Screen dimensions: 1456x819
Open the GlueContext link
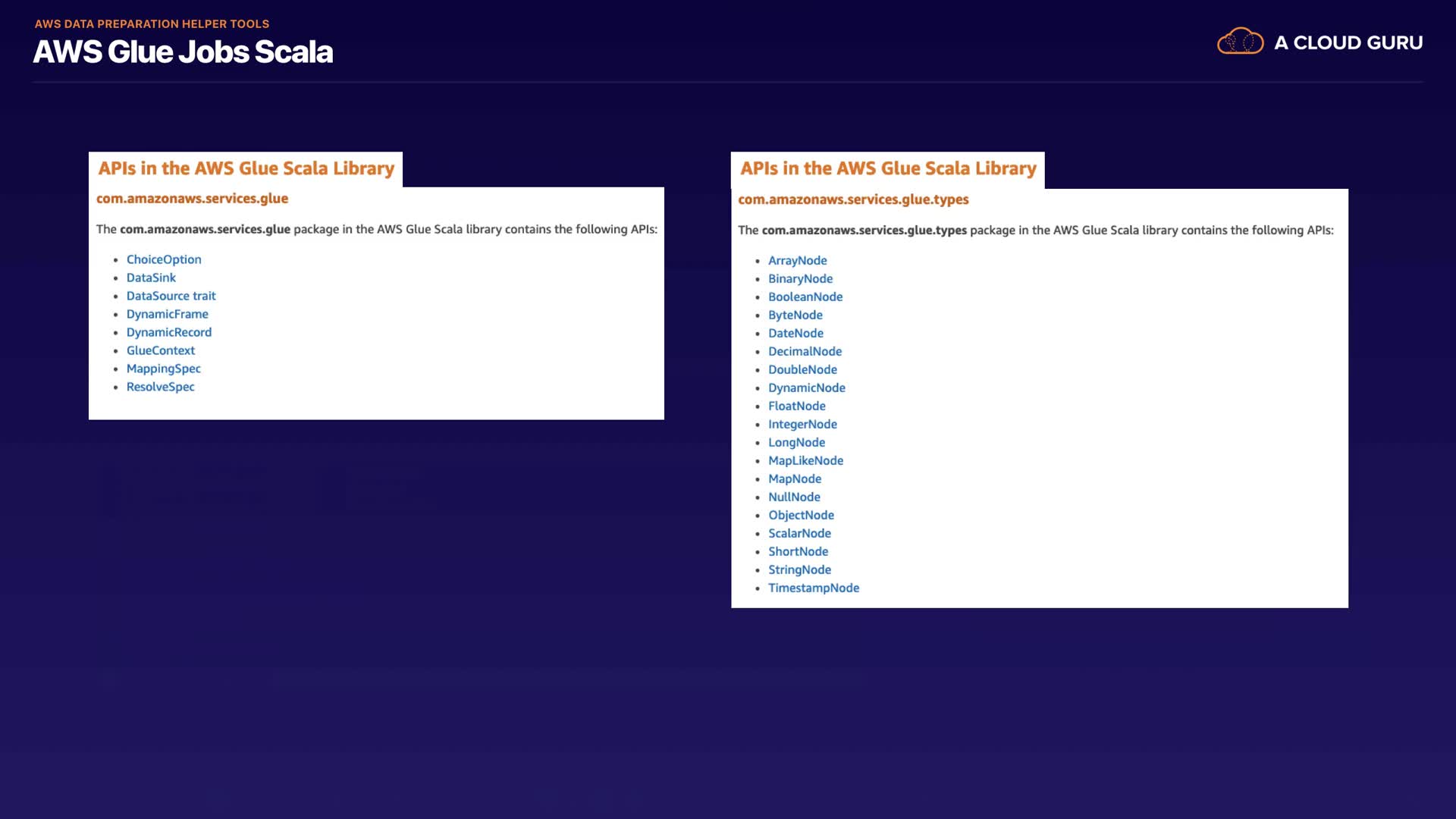(160, 350)
